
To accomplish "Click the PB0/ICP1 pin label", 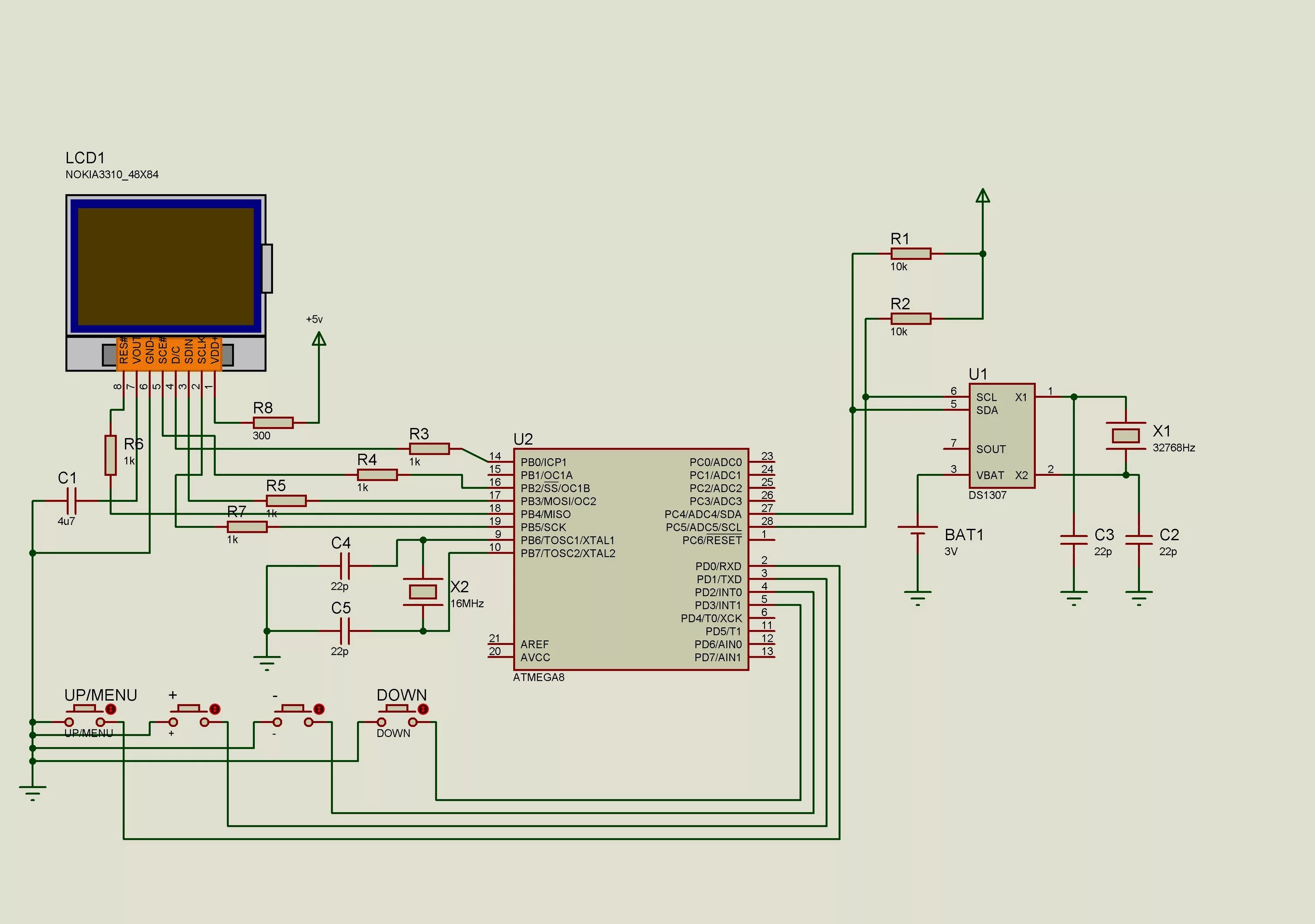I will click(544, 462).
